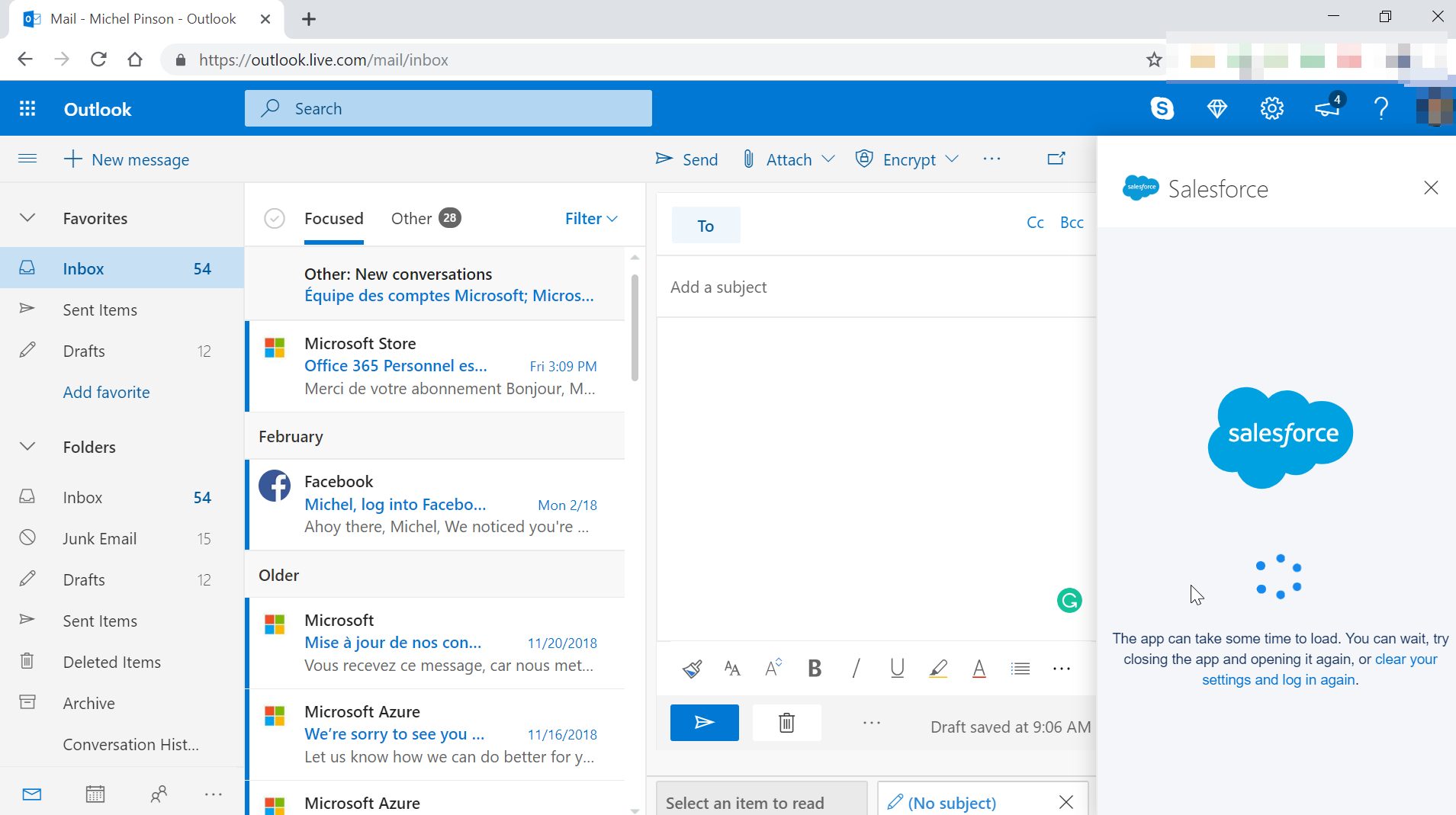
Task: Click Send in the top toolbar
Action: tap(686, 159)
